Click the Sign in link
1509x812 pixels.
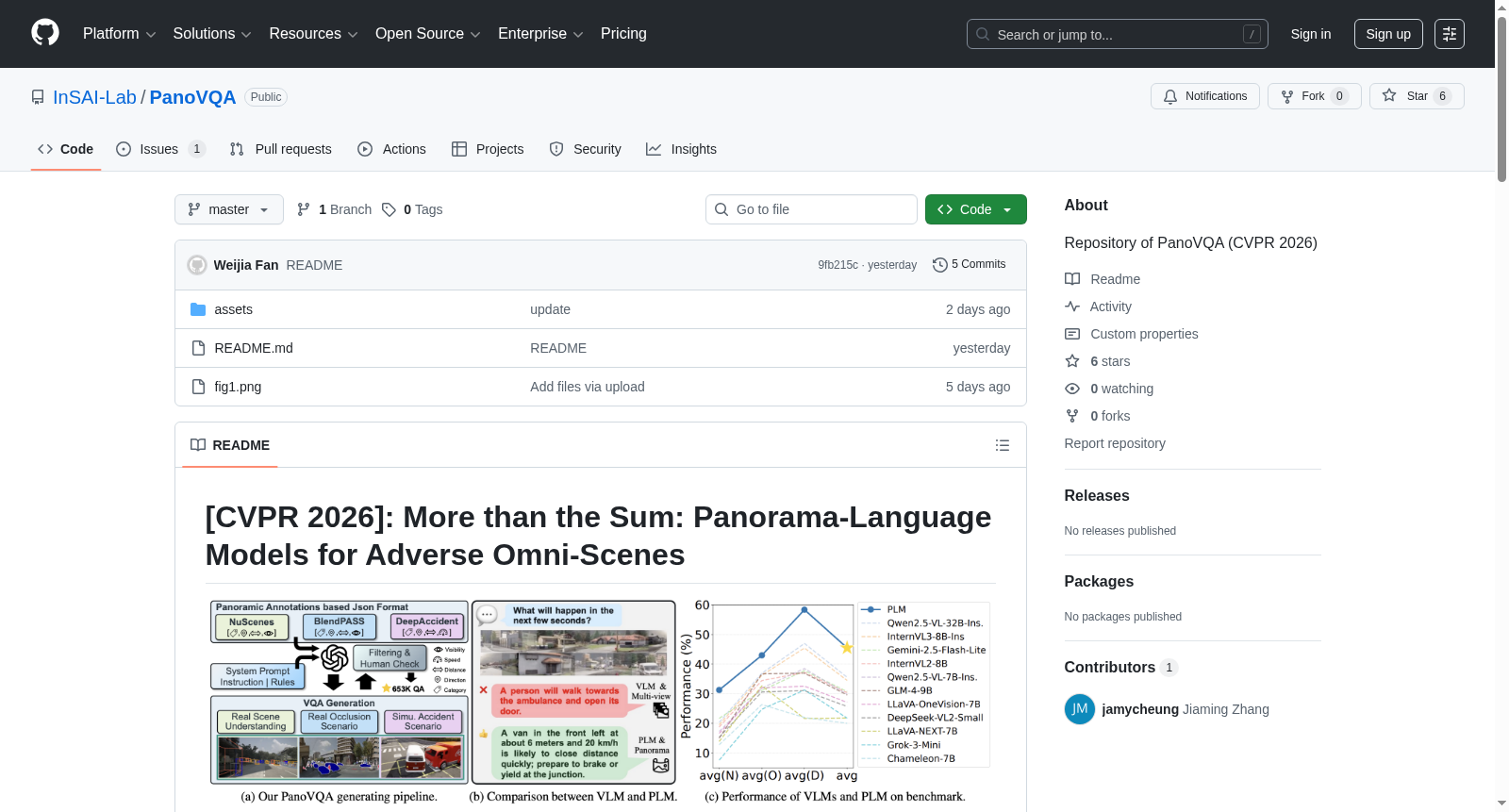pyautogui.click(x=1311, y=34)
